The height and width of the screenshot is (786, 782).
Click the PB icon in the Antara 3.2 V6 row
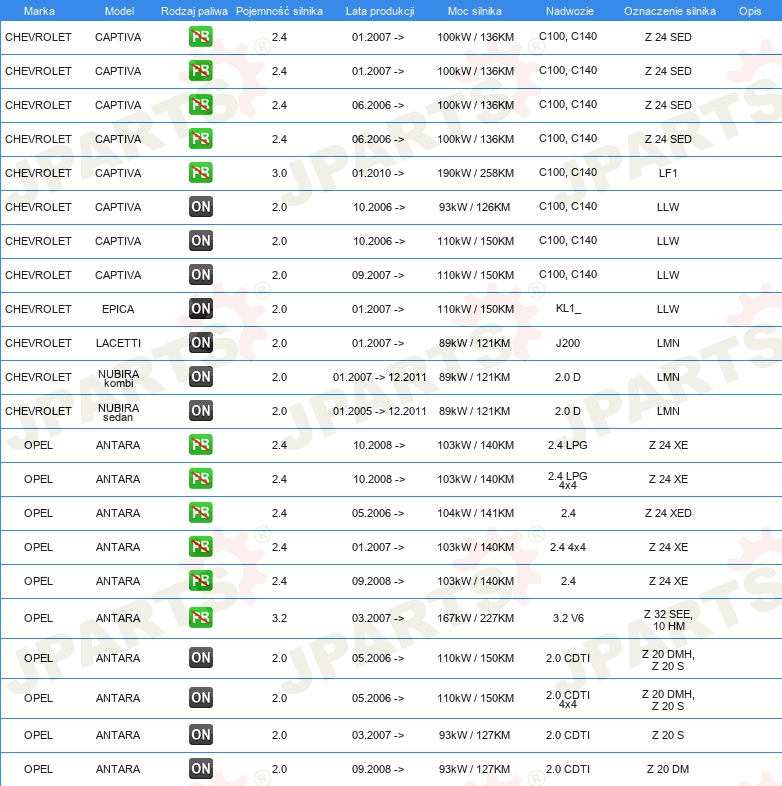201,618
